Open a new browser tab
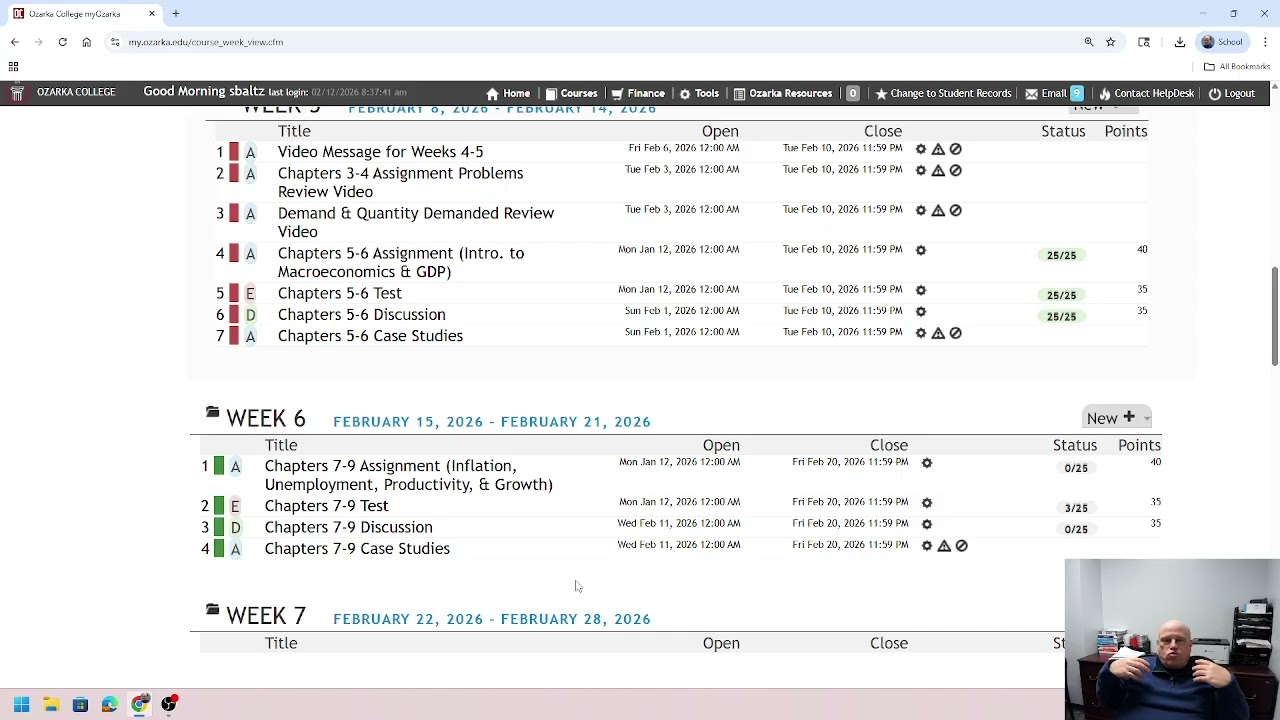Screen dimensions: 1280x720 175,14
